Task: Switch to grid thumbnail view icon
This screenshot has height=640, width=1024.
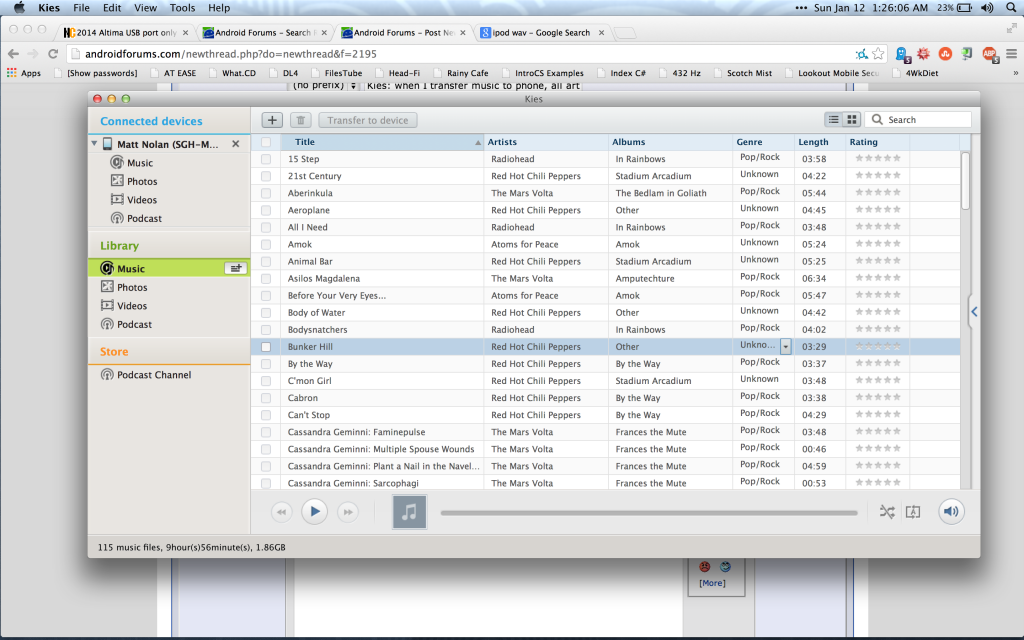Action: pos(852,120)
